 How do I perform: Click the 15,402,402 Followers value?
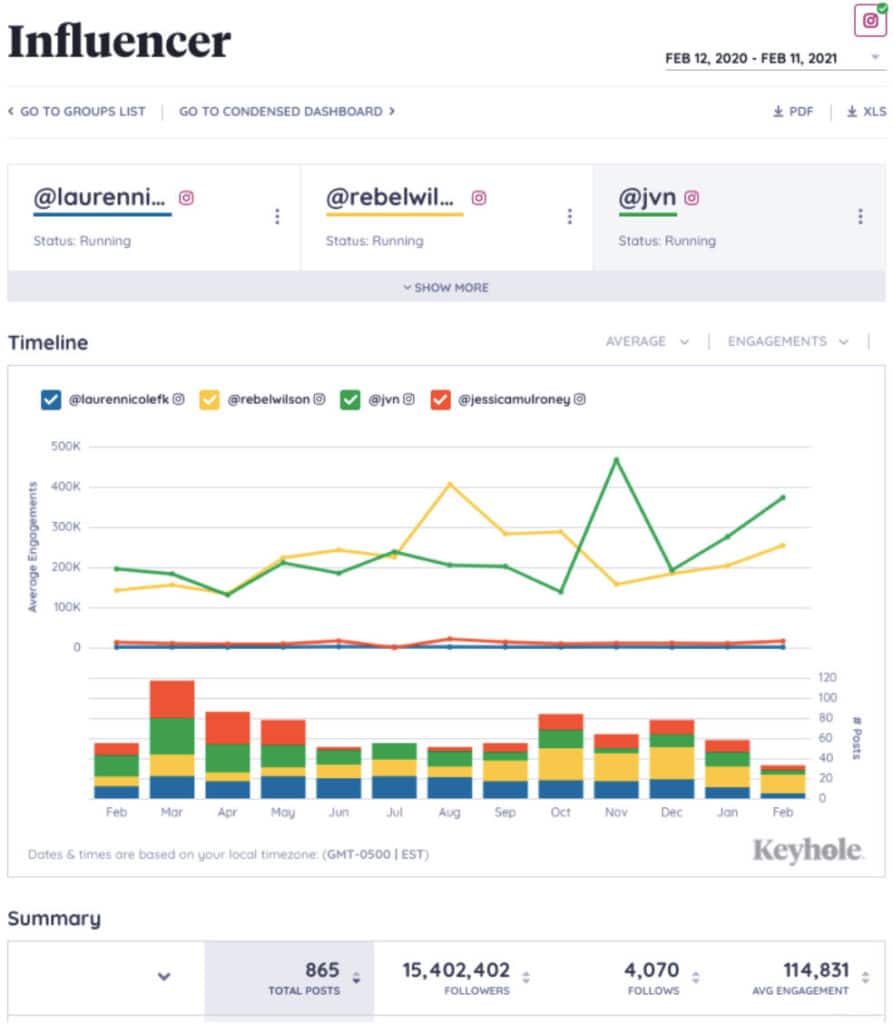pyautogui.click(x=456, y=970)
